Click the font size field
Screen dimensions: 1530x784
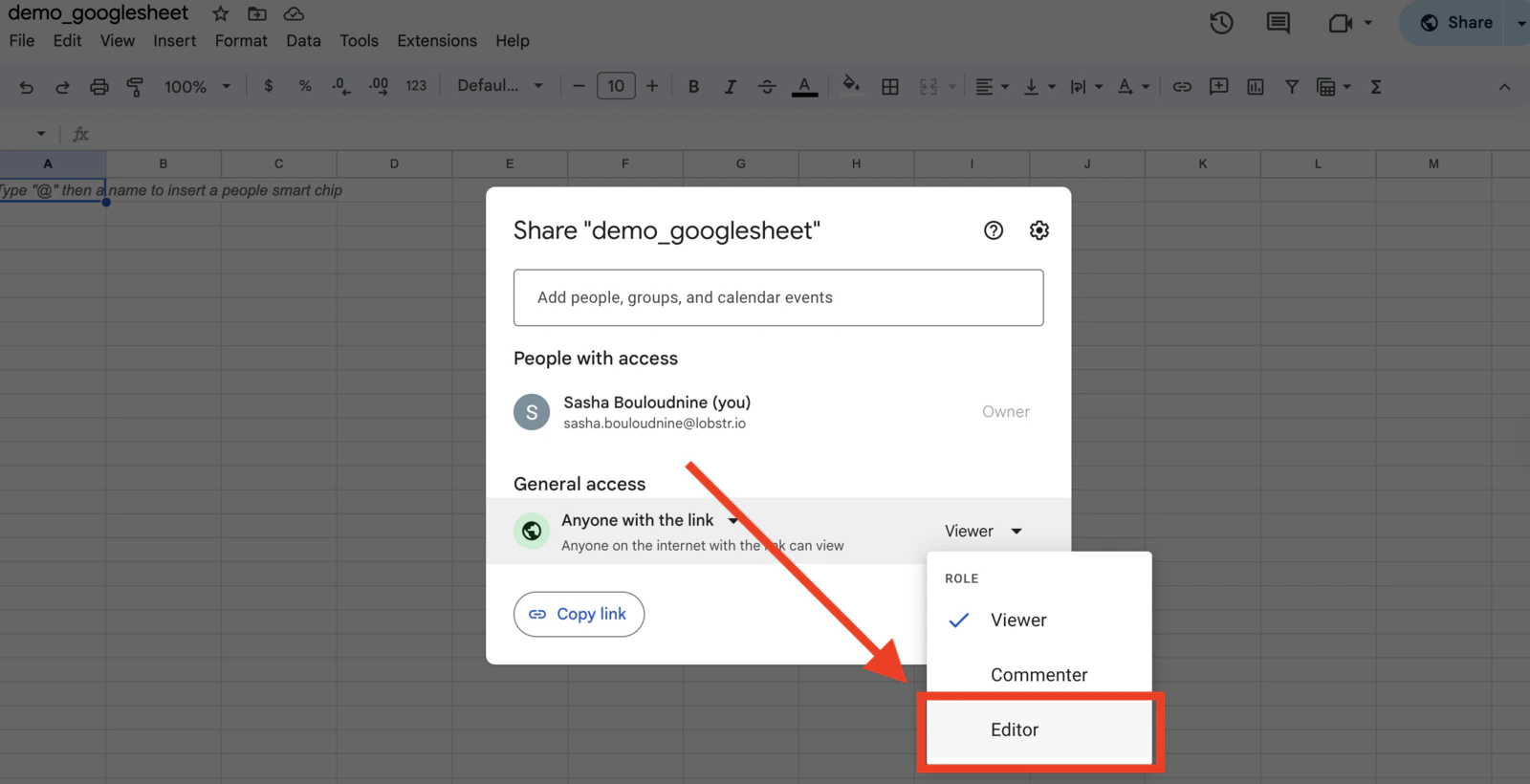tap(616, 86)
